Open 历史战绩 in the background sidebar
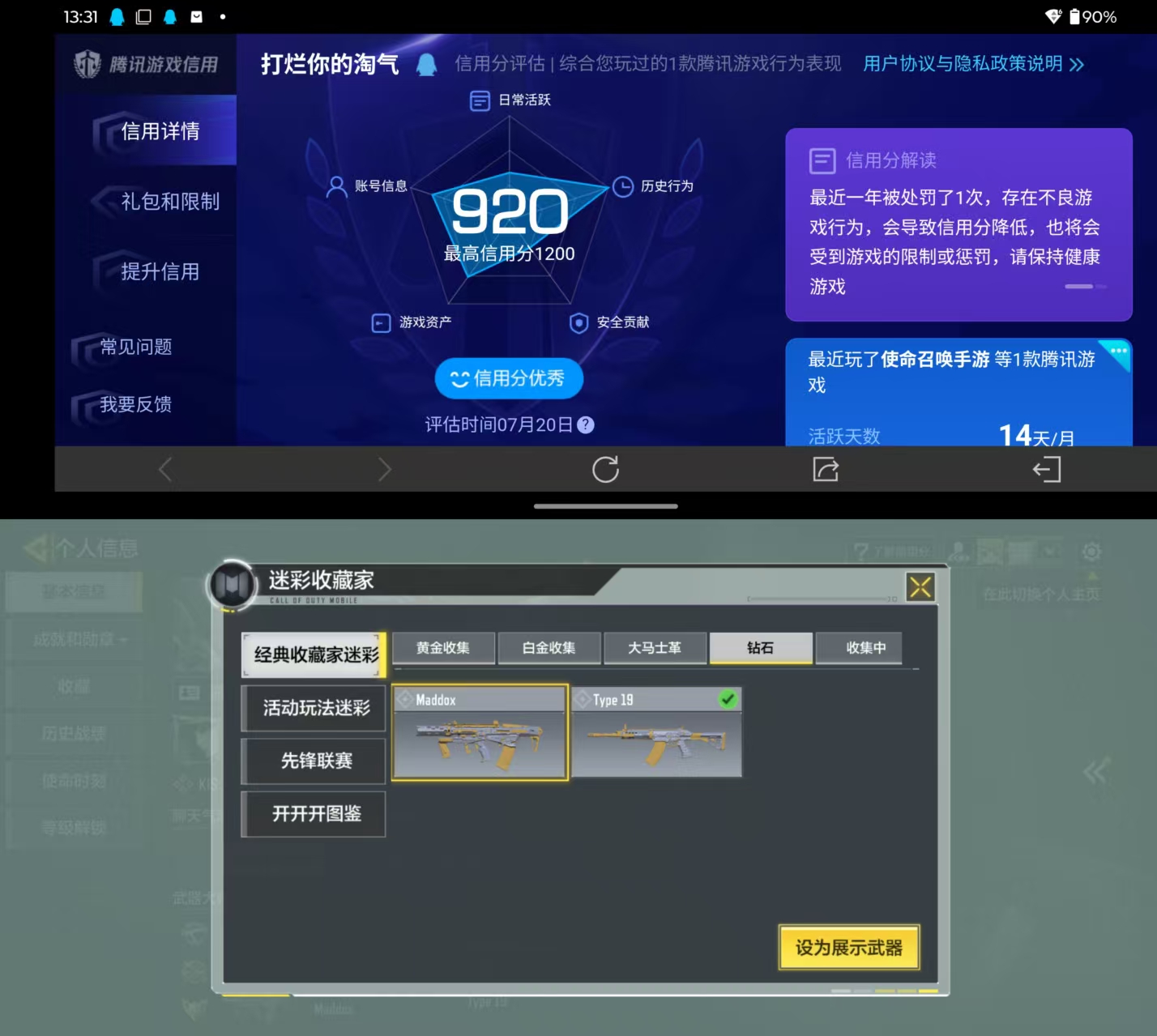Viewport: 1157px width, 1036px height. pyautogui.click(x=74, y=734)
